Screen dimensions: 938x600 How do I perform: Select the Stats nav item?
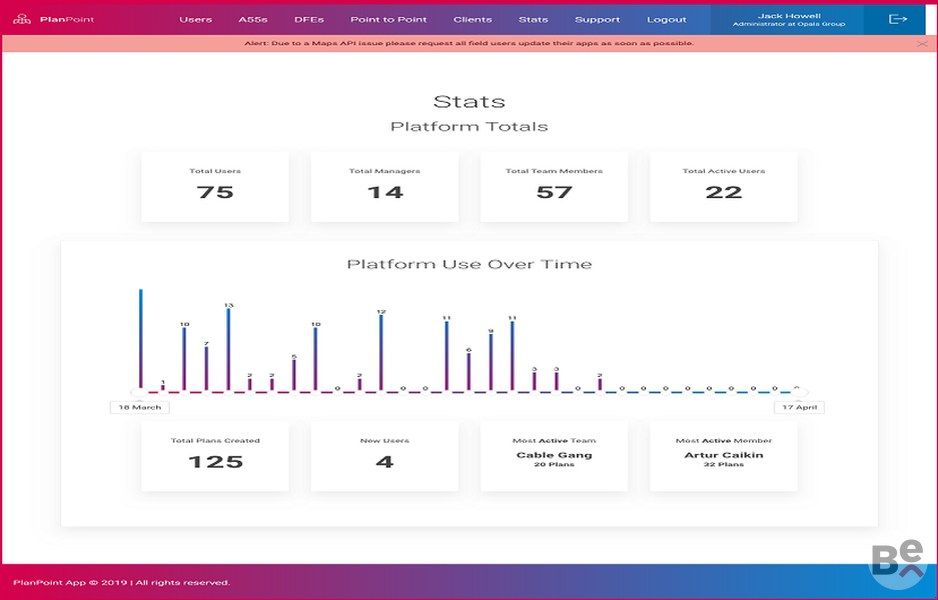[533, 19]
